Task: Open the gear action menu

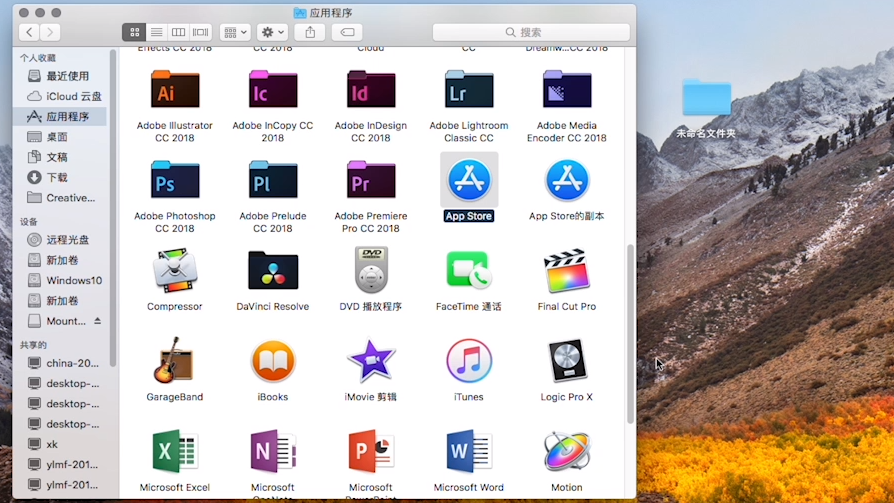Action: [x=273, y=33]
